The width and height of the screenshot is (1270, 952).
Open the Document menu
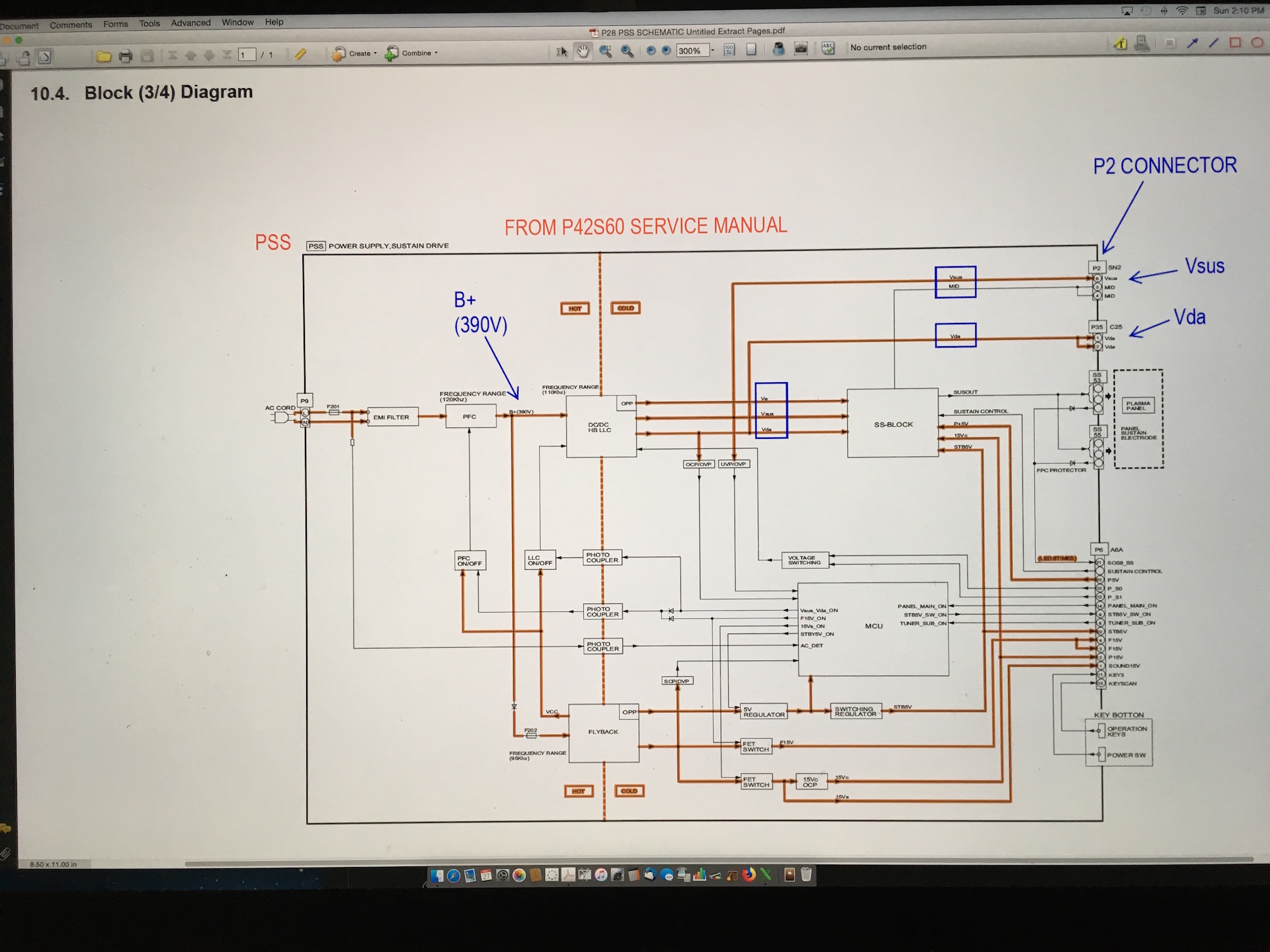click(x=19, y=26)
